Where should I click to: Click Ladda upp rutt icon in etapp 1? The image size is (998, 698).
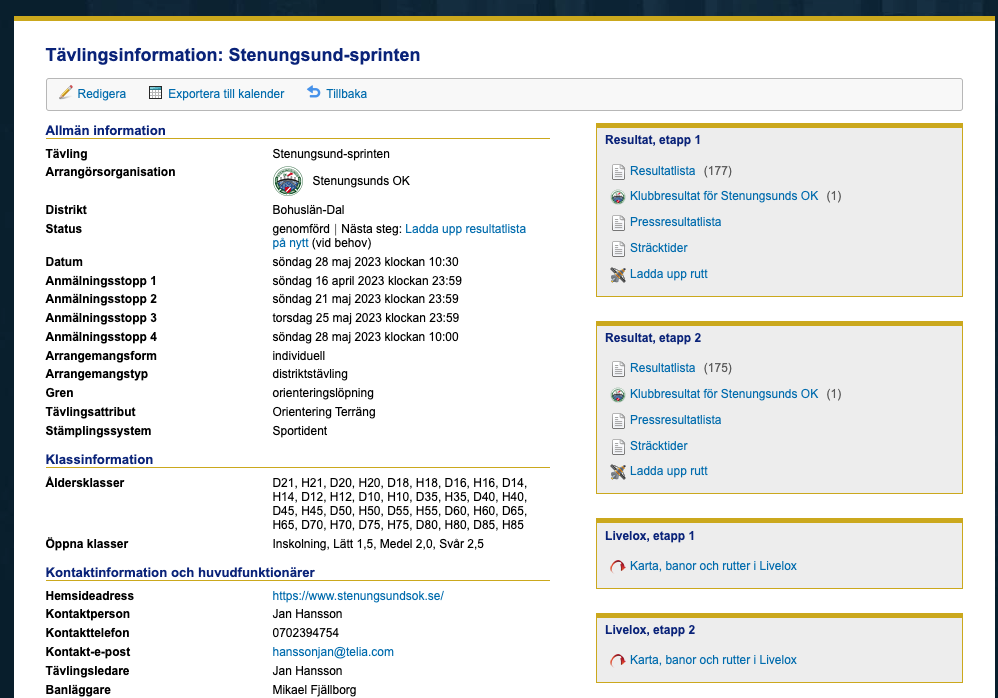pos(618,274)
